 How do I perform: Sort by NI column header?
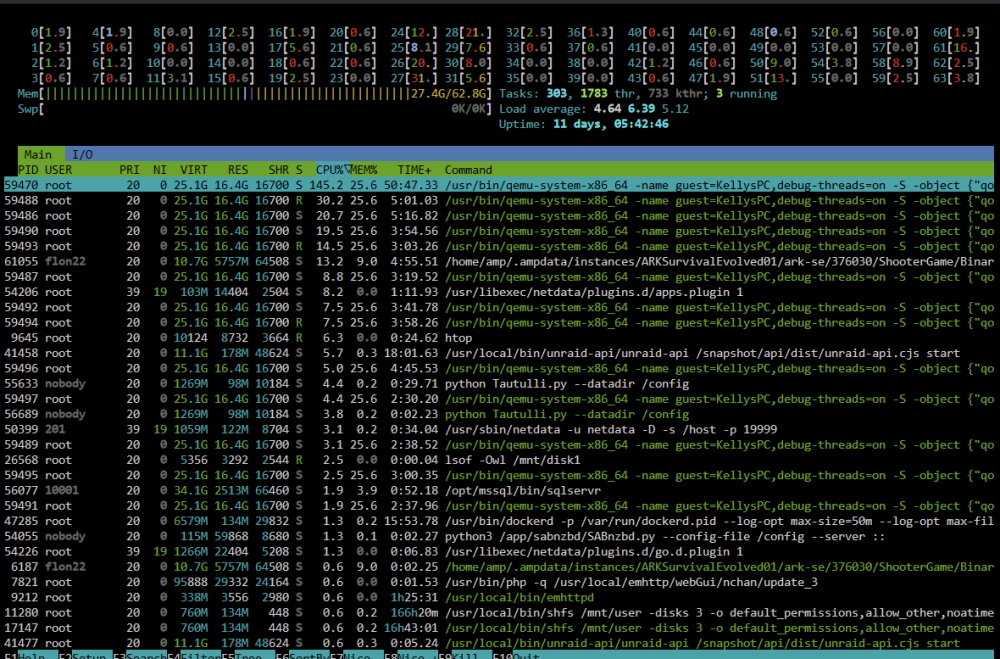[x=159, y=170]
